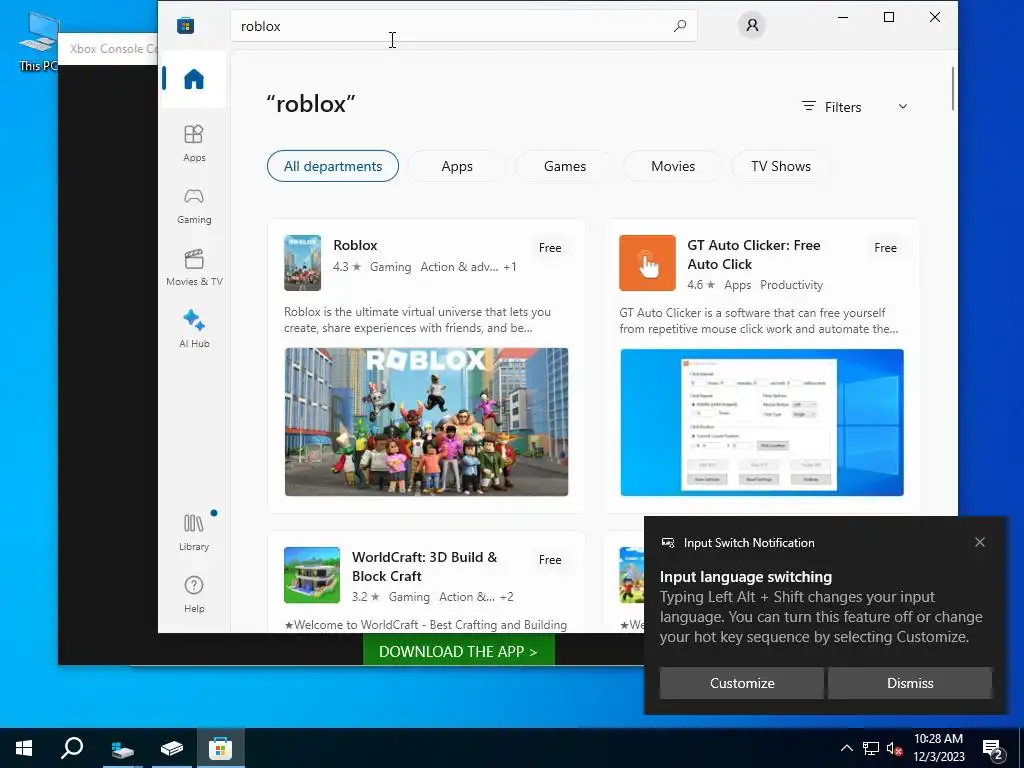Click the store vertical scrollbar
The width and height of the screenshot is (1024, 768).
point(953,88)
